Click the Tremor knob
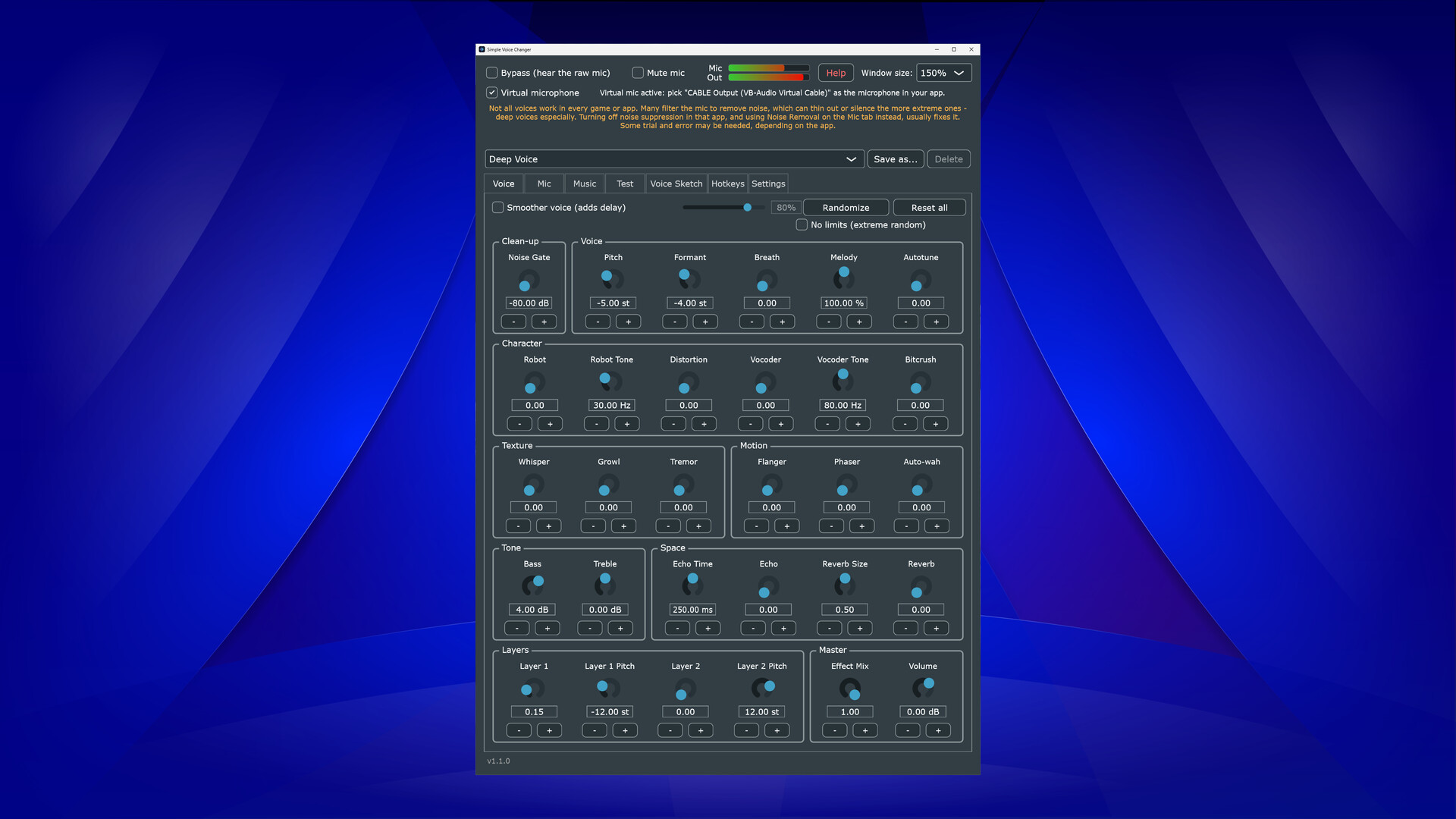 coord(683,485)
